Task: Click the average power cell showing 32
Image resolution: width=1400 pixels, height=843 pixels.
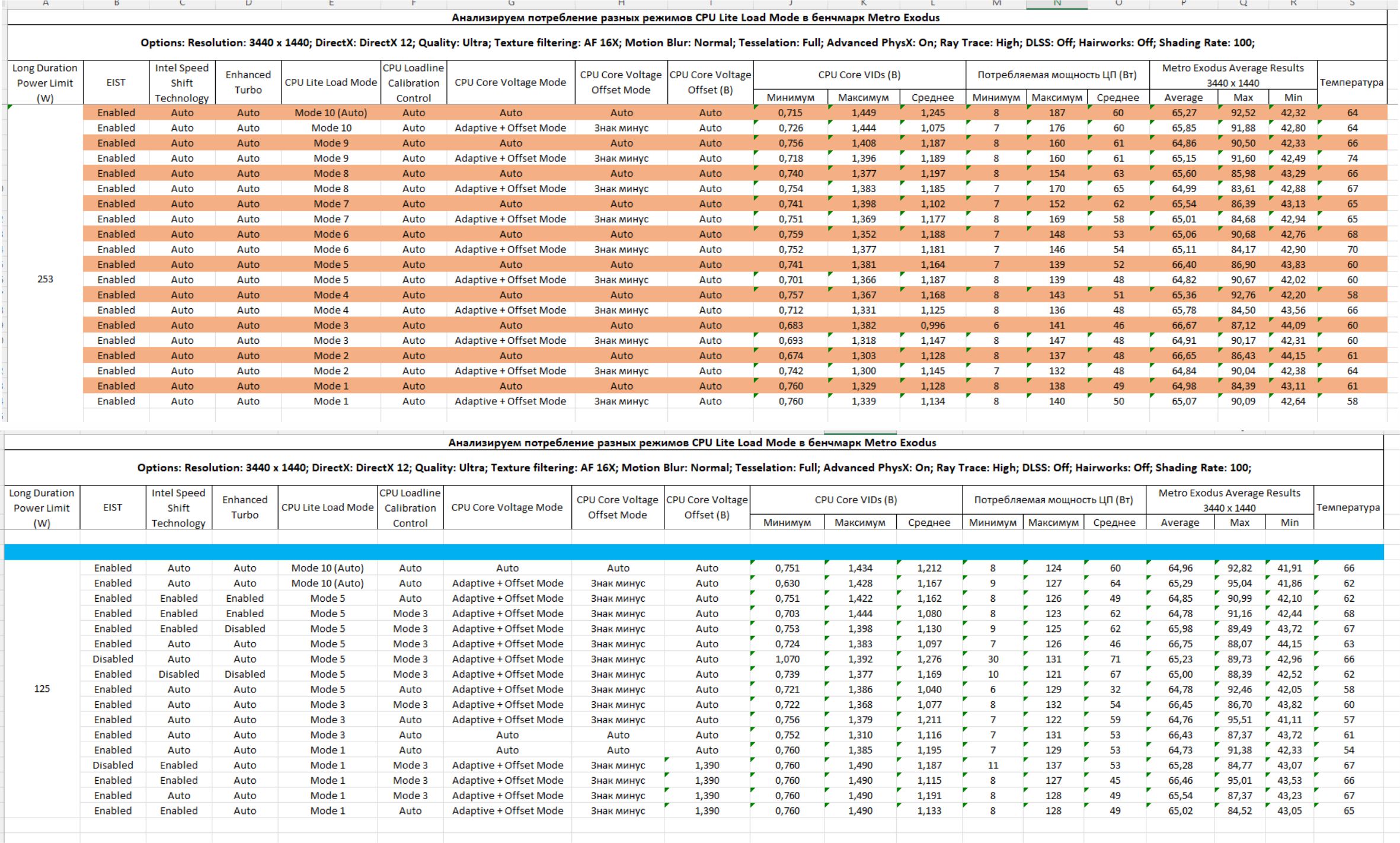Action: 1115,689
